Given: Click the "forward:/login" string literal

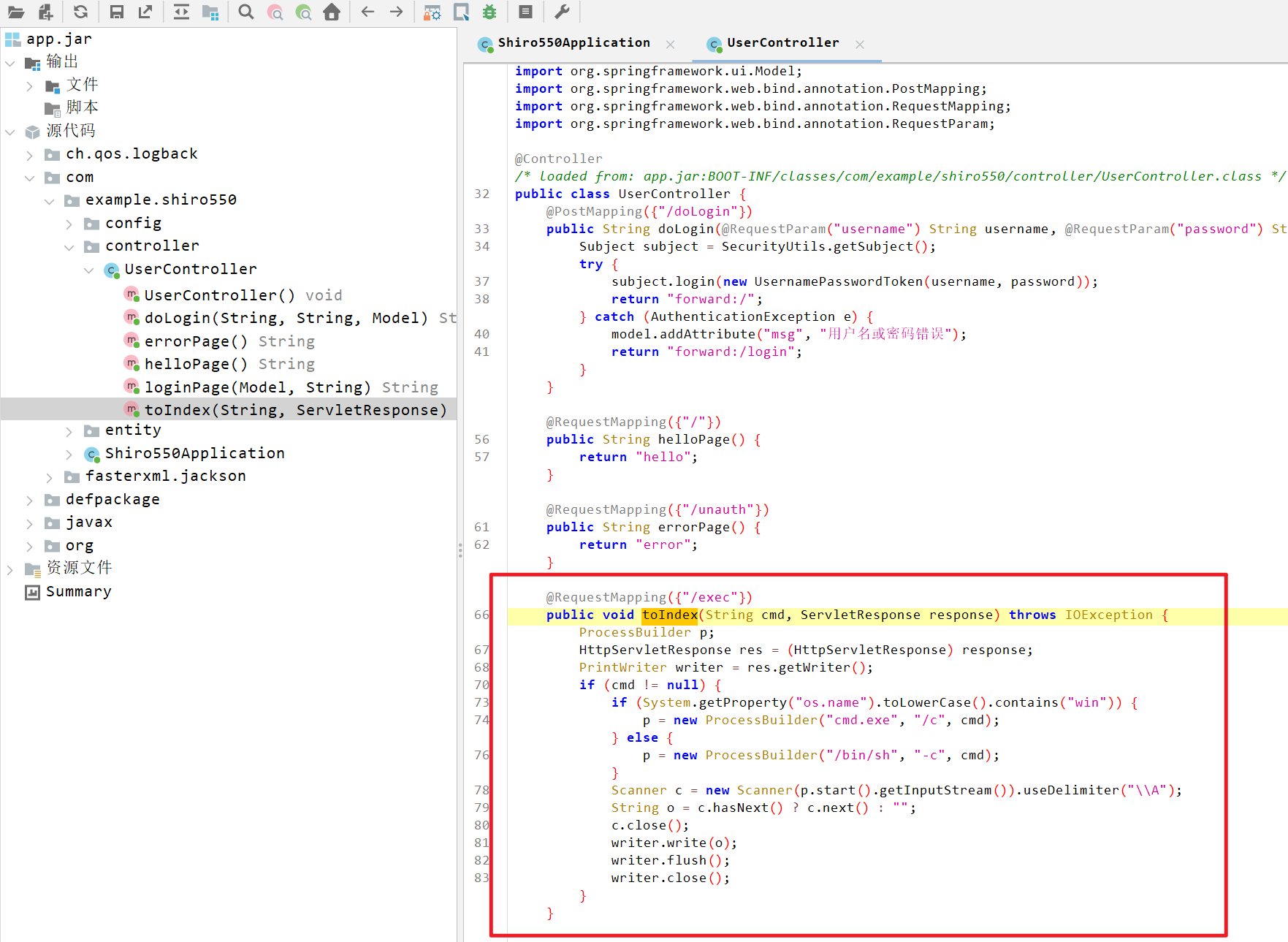Looking at the screenshot, I should 731,352.
